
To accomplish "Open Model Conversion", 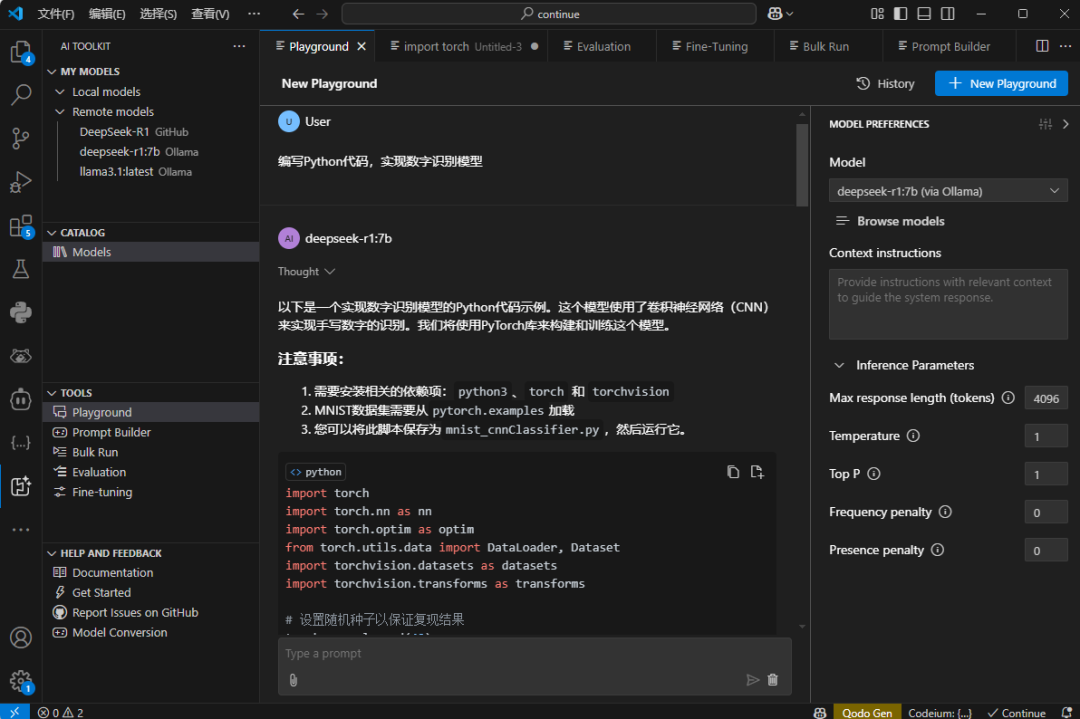I will 119,632.
